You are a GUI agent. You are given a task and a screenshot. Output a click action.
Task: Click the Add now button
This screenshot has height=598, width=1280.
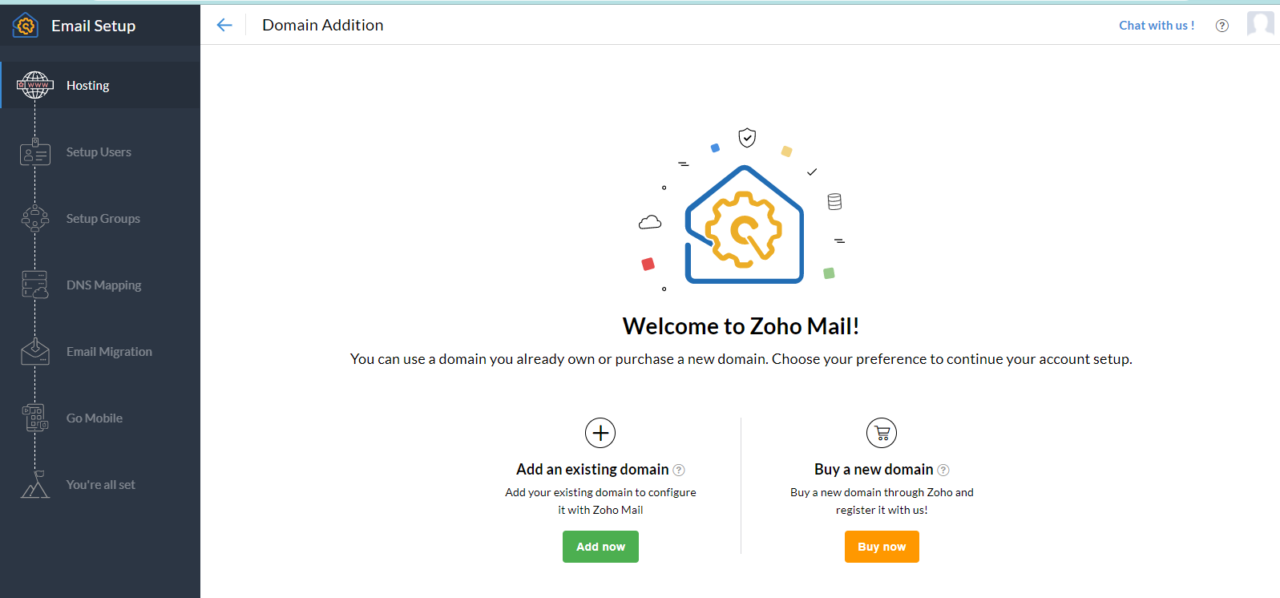click(600, 546)
